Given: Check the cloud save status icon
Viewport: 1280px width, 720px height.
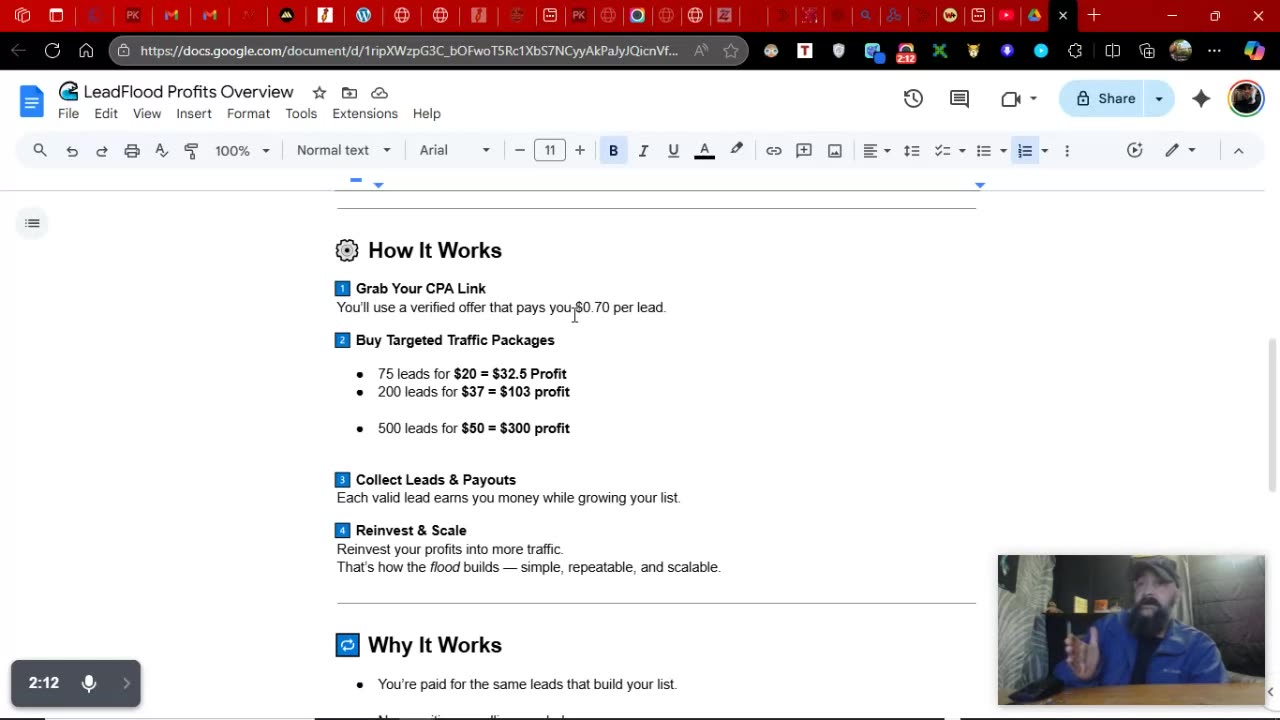Looking at the screenshot, I should 379,92.
